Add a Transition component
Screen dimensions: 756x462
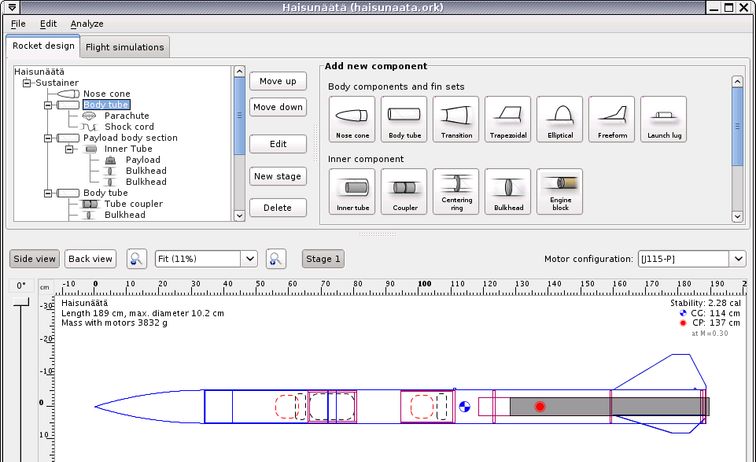point(456,119)
